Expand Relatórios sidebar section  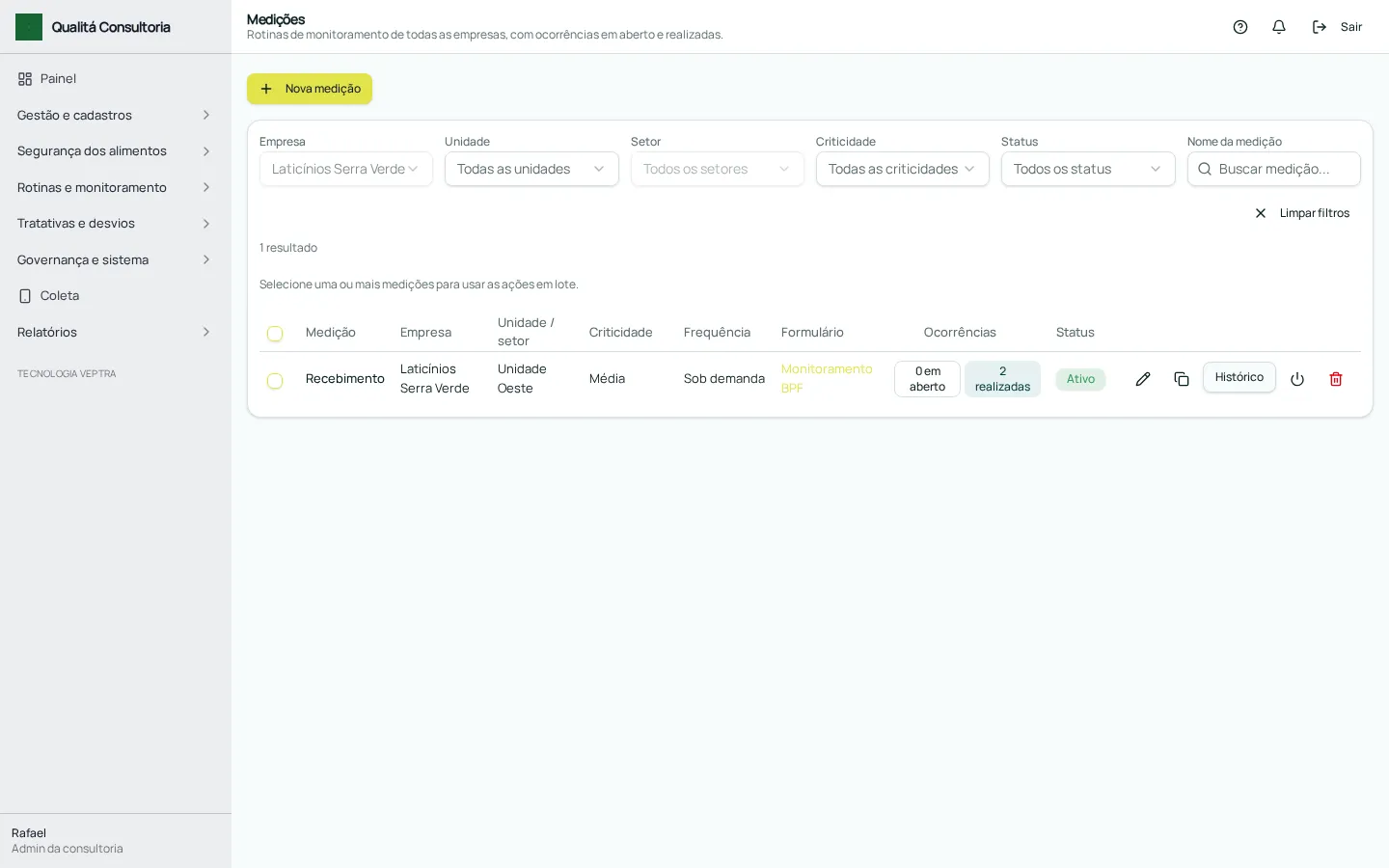116,332
